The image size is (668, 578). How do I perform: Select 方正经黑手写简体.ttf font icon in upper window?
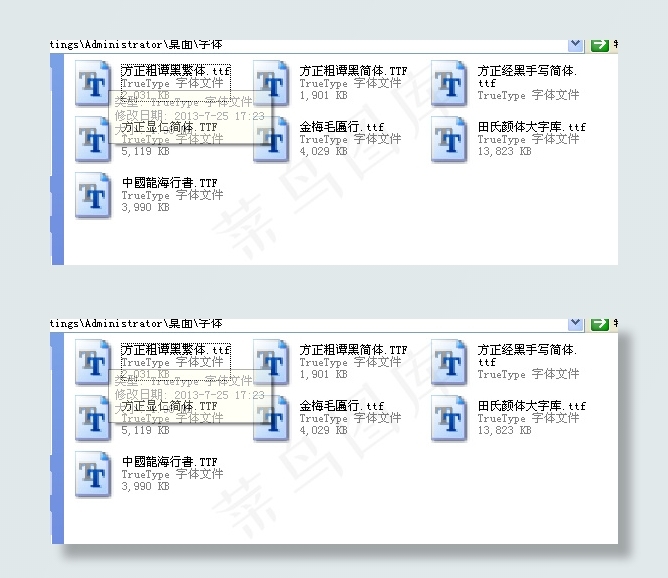click(449, 83)
